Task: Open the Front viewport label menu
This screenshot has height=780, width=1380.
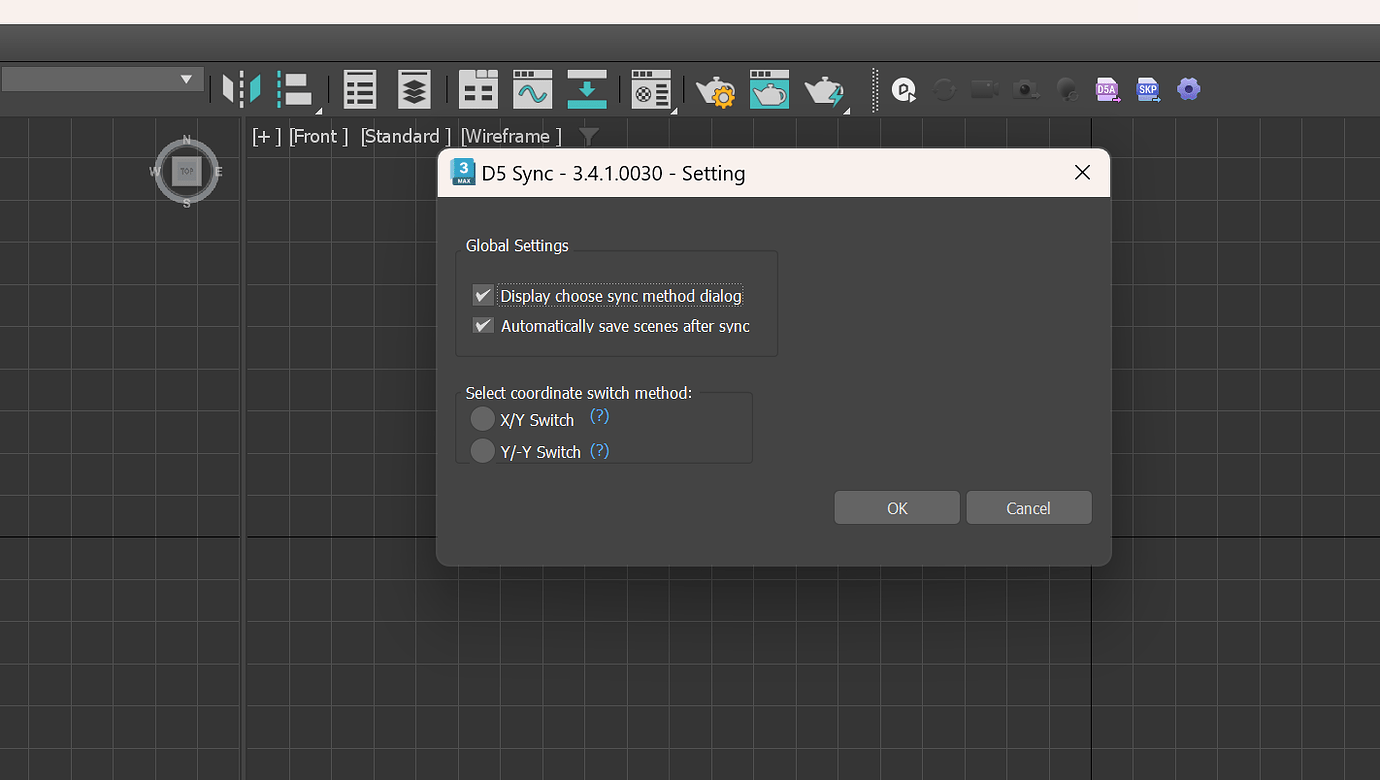Action: tap(317, 136)
